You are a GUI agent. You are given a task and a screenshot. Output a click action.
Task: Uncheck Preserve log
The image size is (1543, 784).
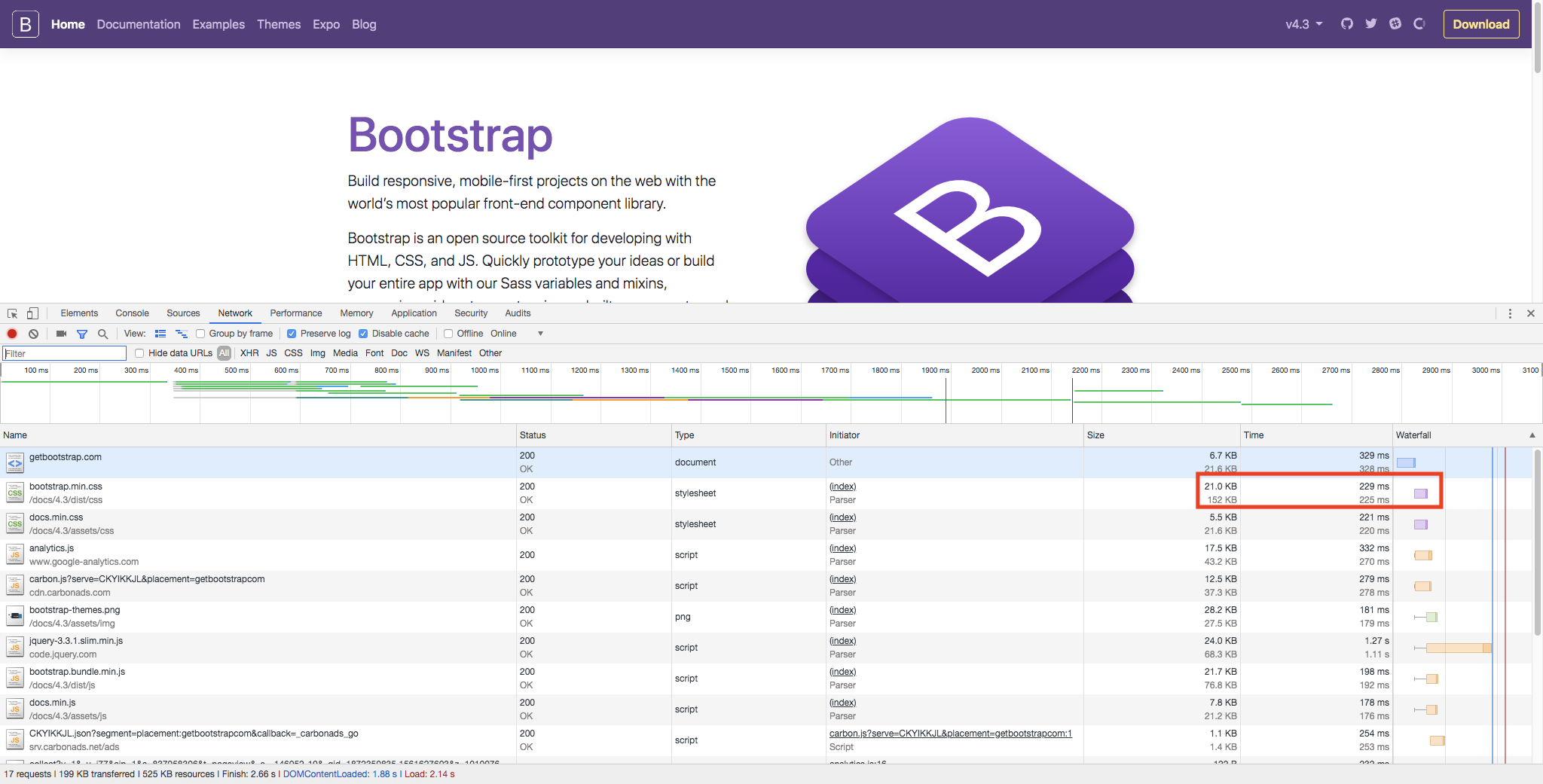click(x=292, y=334)
